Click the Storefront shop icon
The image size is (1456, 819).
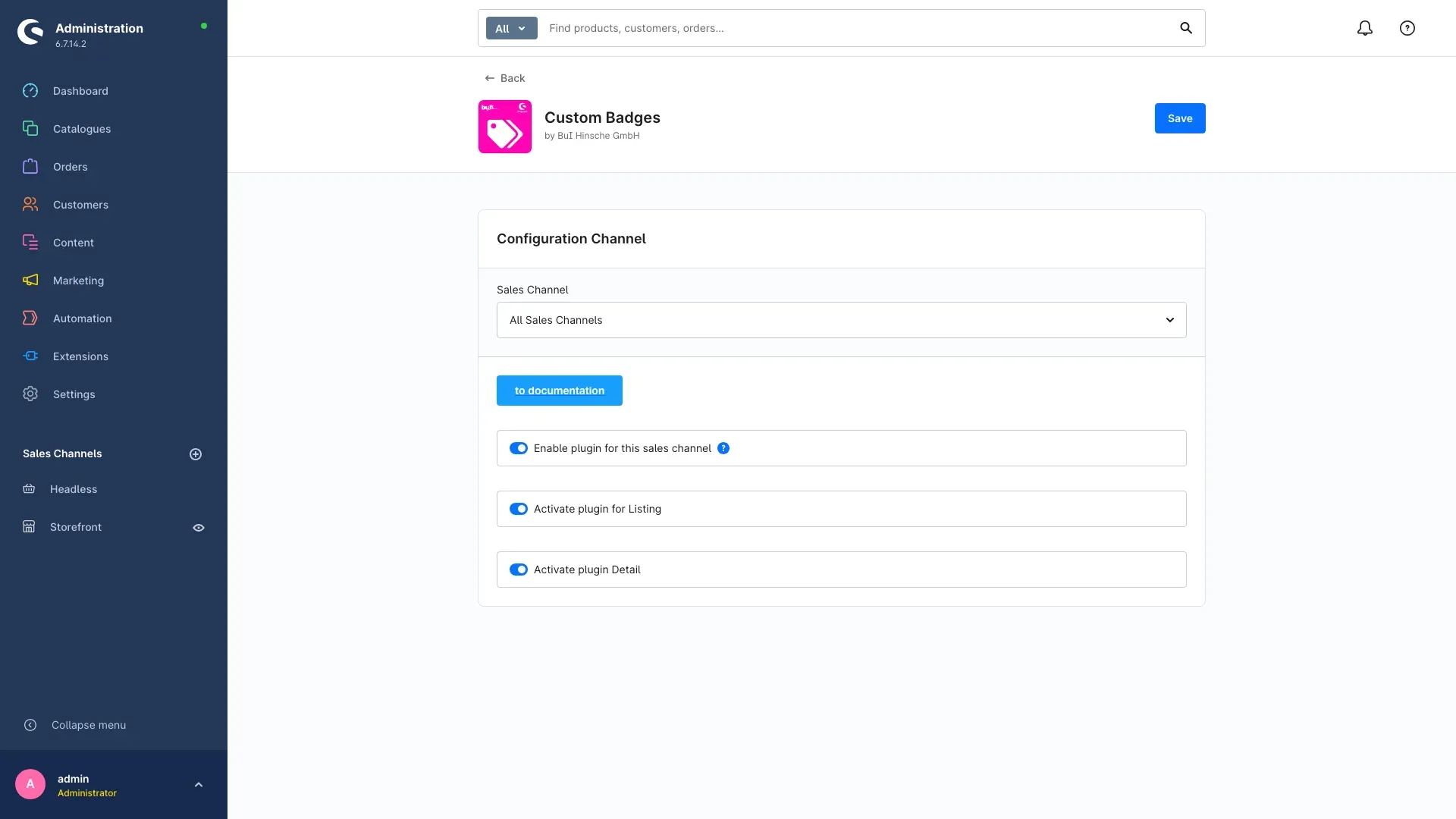pos(29,527)
